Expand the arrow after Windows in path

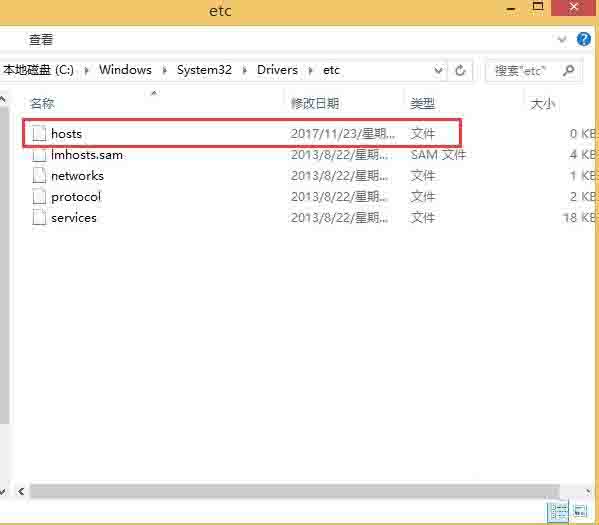tap(164, 70)
